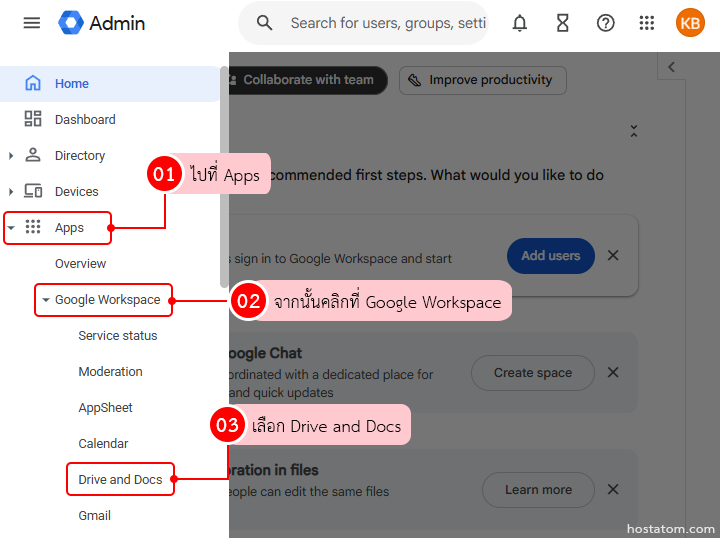Open AppSheet settings
This screenshot has width=720, height=538.
click(105, 408)
